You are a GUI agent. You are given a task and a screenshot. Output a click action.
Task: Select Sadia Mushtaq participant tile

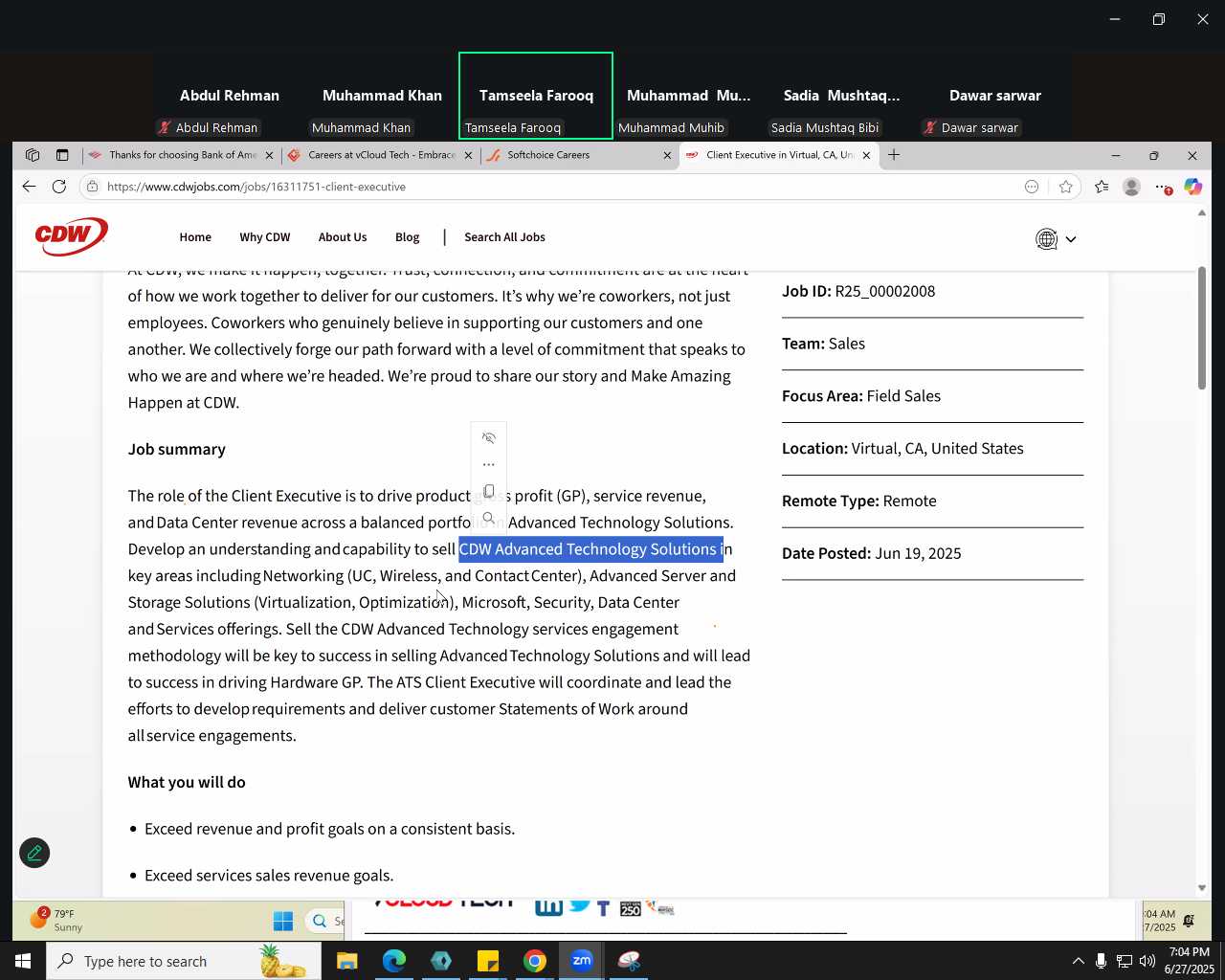841,96
